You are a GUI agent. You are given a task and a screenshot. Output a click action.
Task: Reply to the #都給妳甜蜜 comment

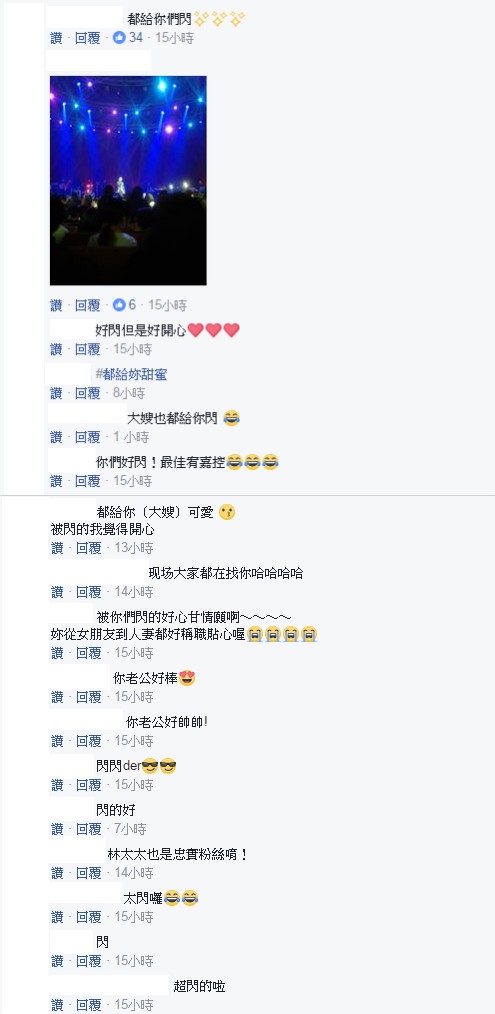(x=88, y=393)
